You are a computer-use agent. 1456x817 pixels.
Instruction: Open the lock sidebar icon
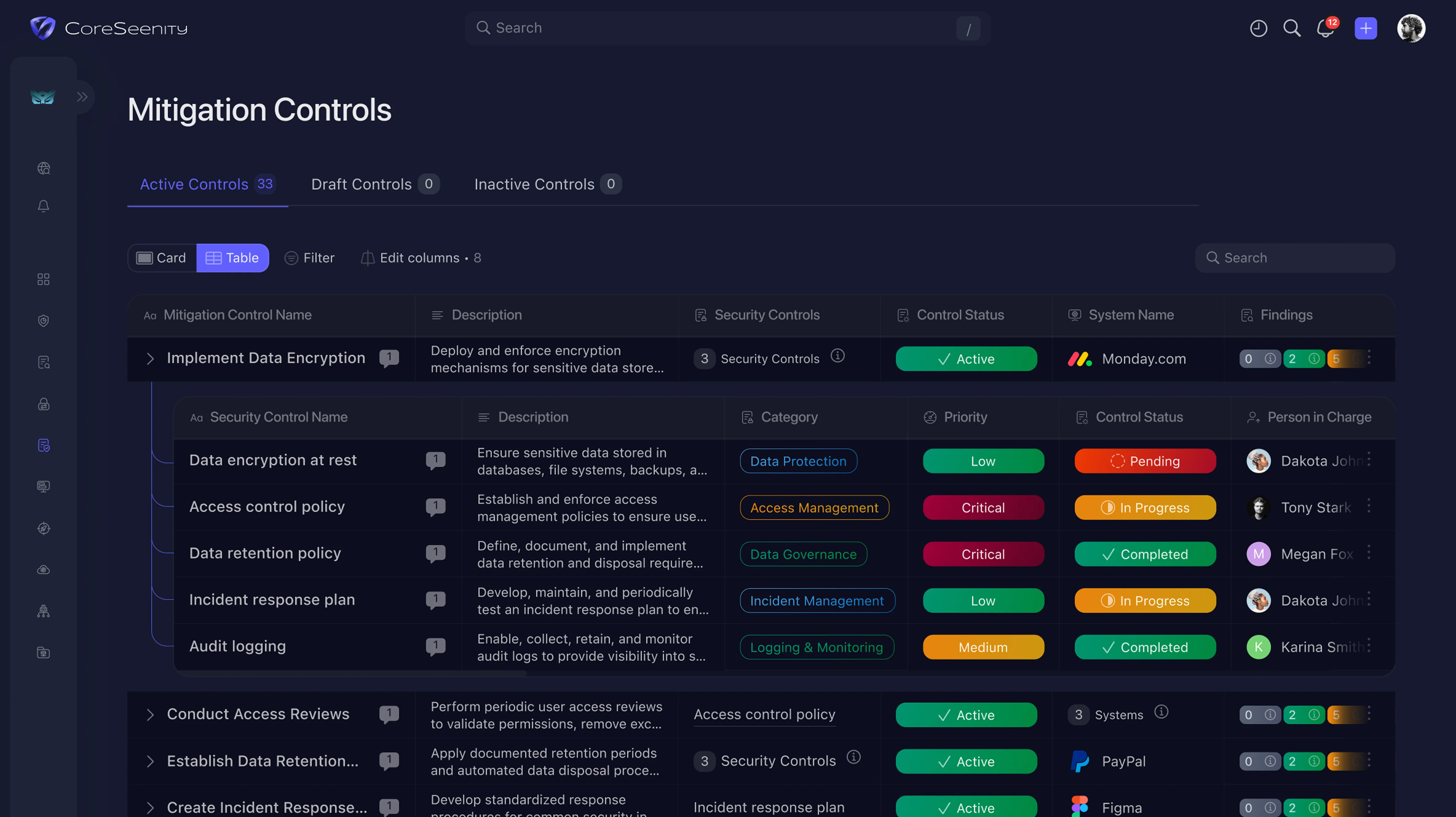pyautogui.click(x=44, y=404)
